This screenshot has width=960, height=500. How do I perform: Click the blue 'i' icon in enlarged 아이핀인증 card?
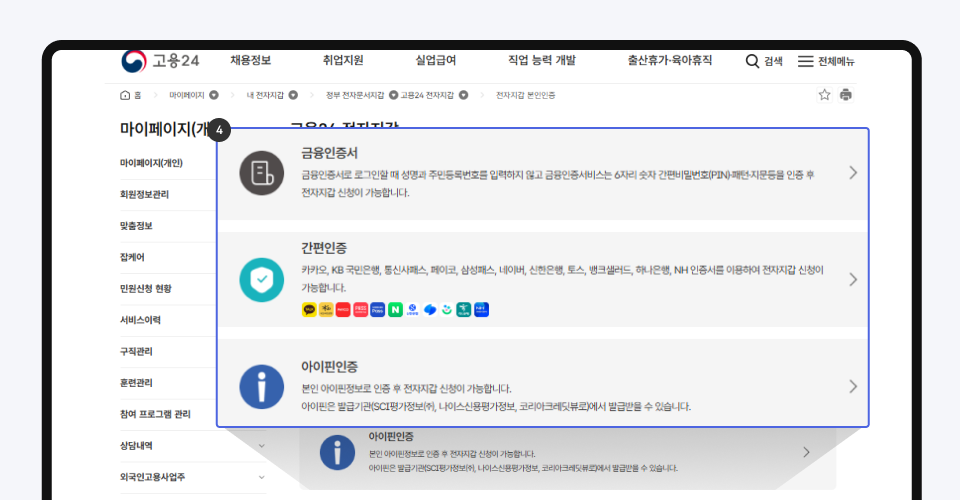tap(261, 387)
